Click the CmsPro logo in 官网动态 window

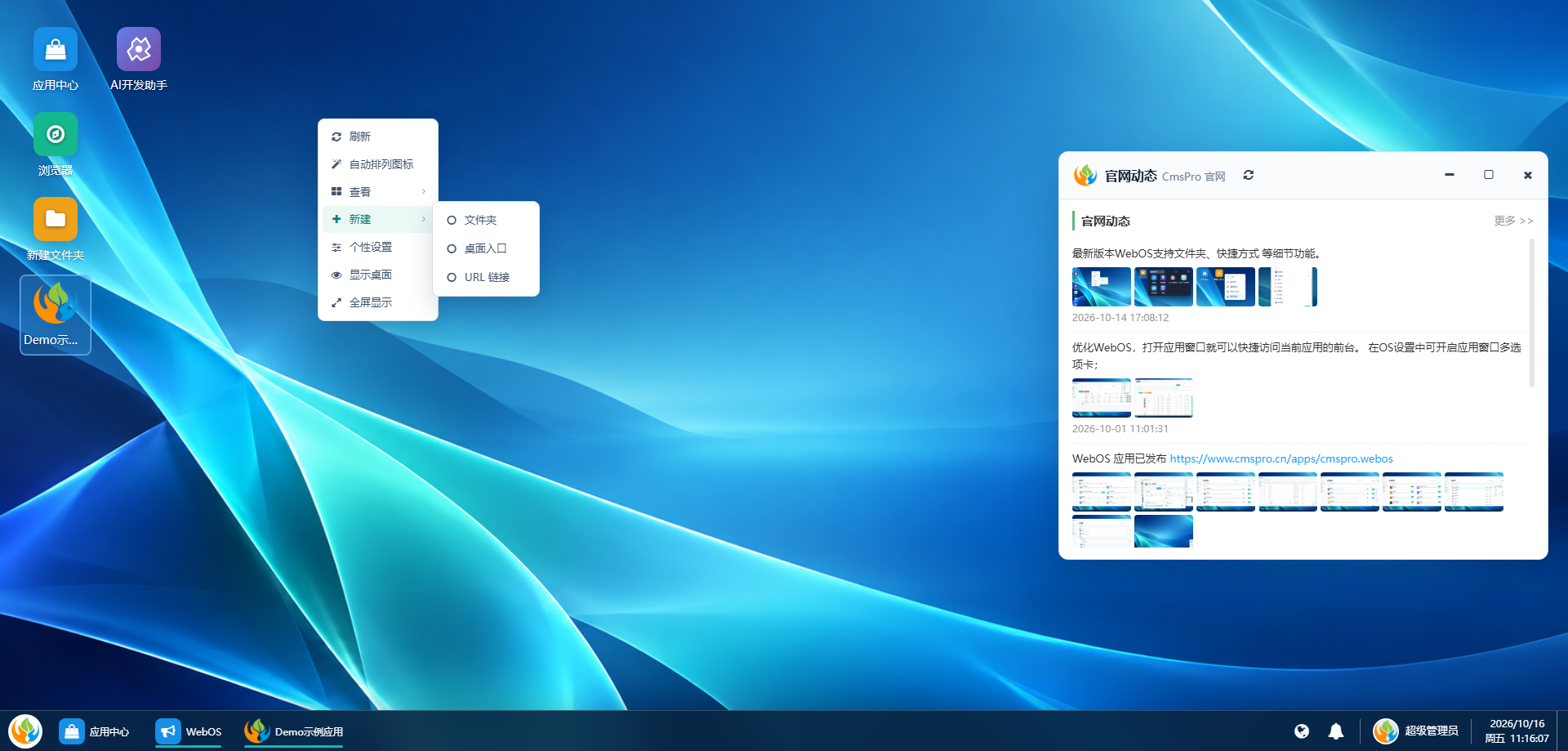coord(1085,175)
